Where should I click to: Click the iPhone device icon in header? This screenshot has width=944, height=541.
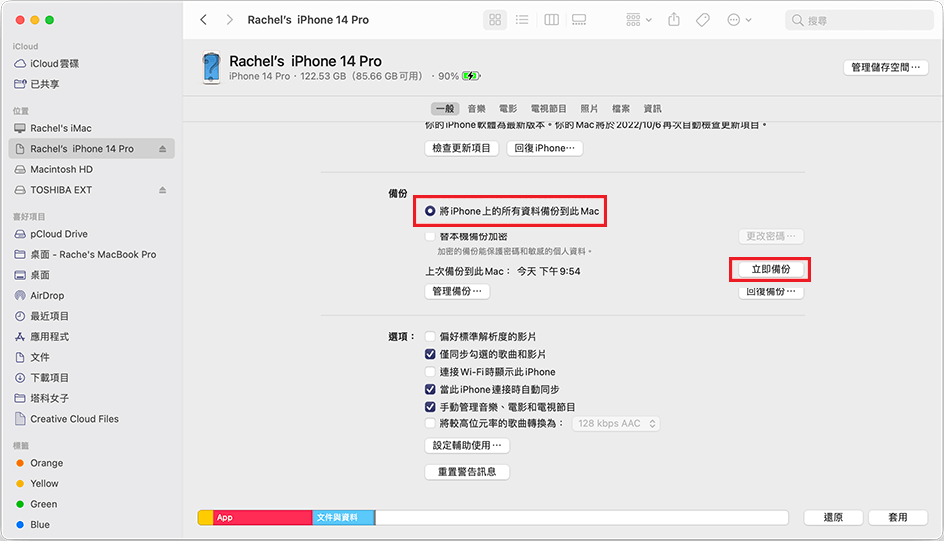[x=211, y=68]
